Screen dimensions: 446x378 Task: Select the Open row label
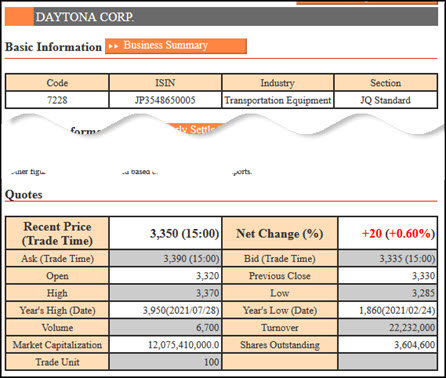tap(57, 276)
